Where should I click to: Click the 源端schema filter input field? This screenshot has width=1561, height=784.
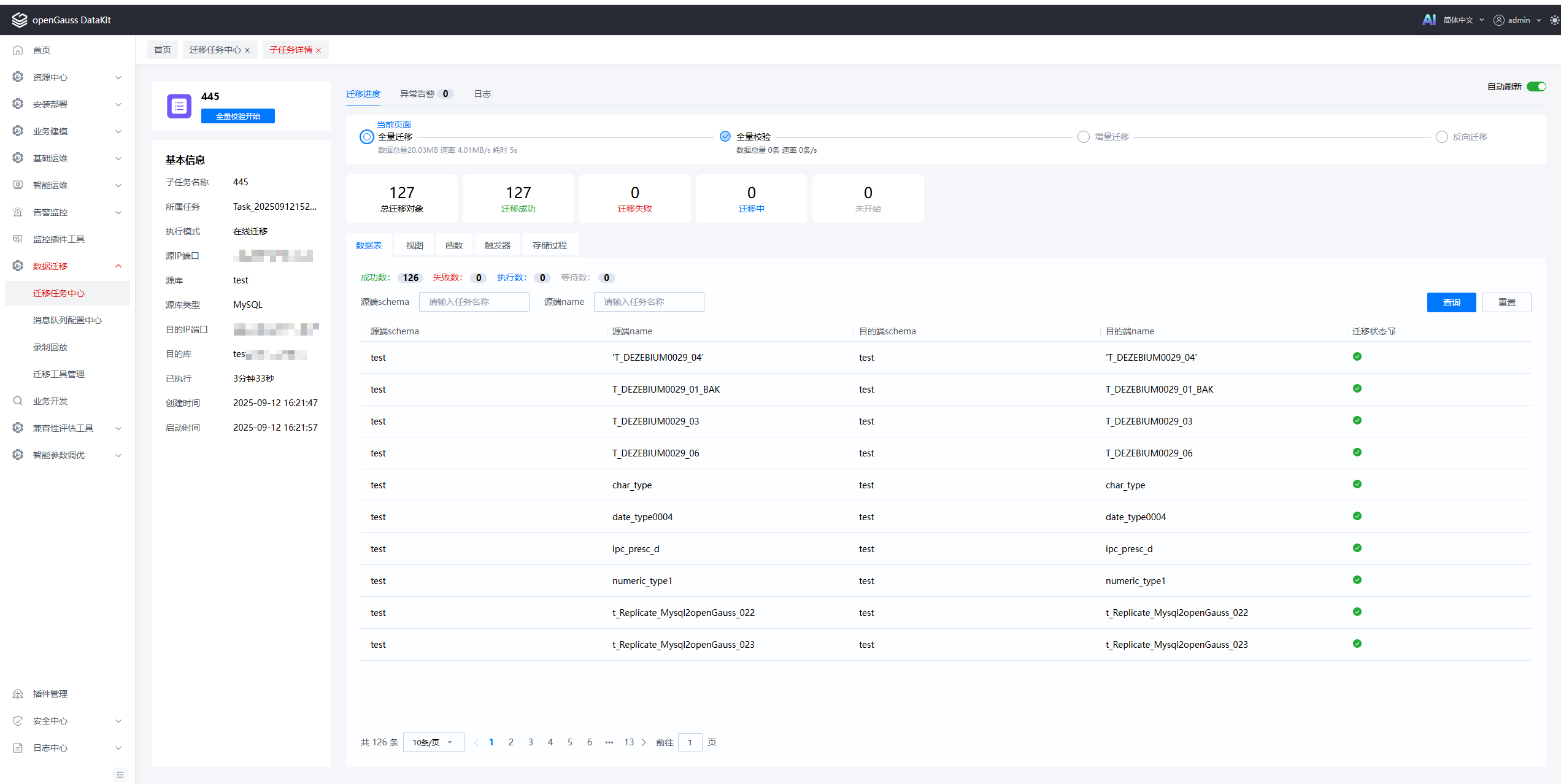point(474,302)
